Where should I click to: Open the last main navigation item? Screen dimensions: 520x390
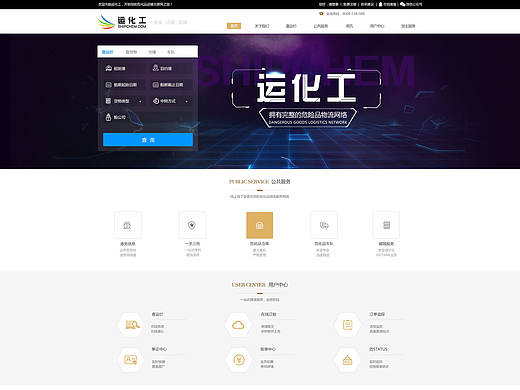408,26
